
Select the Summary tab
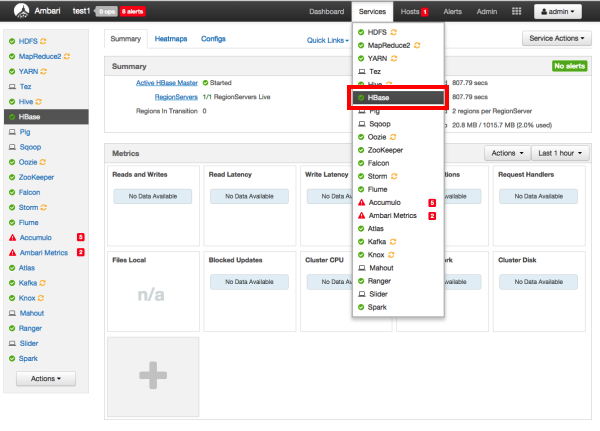click(126, 39)
